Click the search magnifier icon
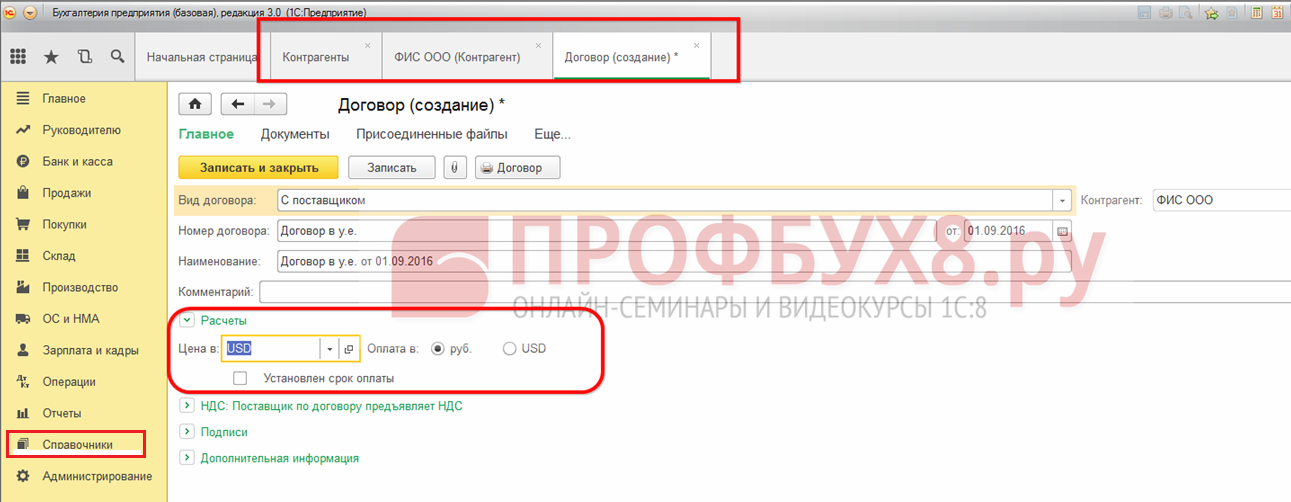The height and width of the screenshot is (502, 1291). click(x=118, y=57)
